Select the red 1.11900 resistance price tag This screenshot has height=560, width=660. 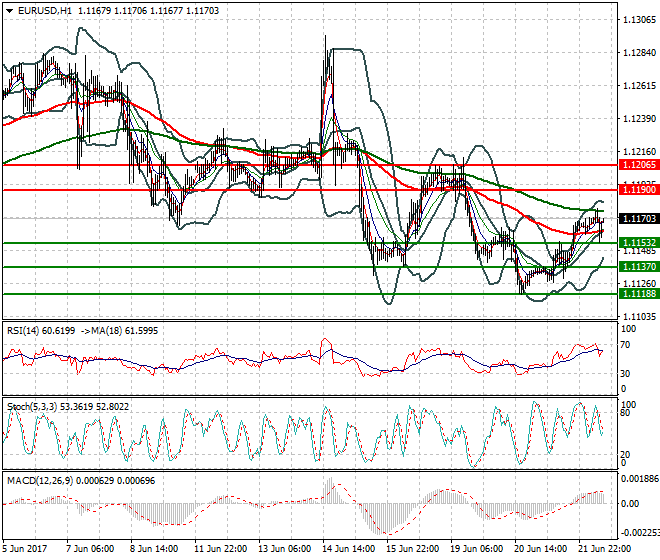pos(638,189)
